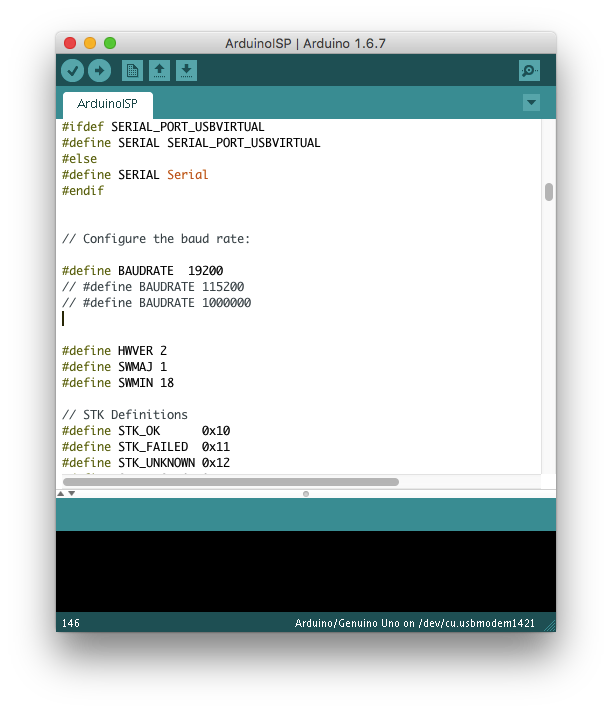Click the down triangle on divider
Screen dimensions: 612x712
click(72, 494)
